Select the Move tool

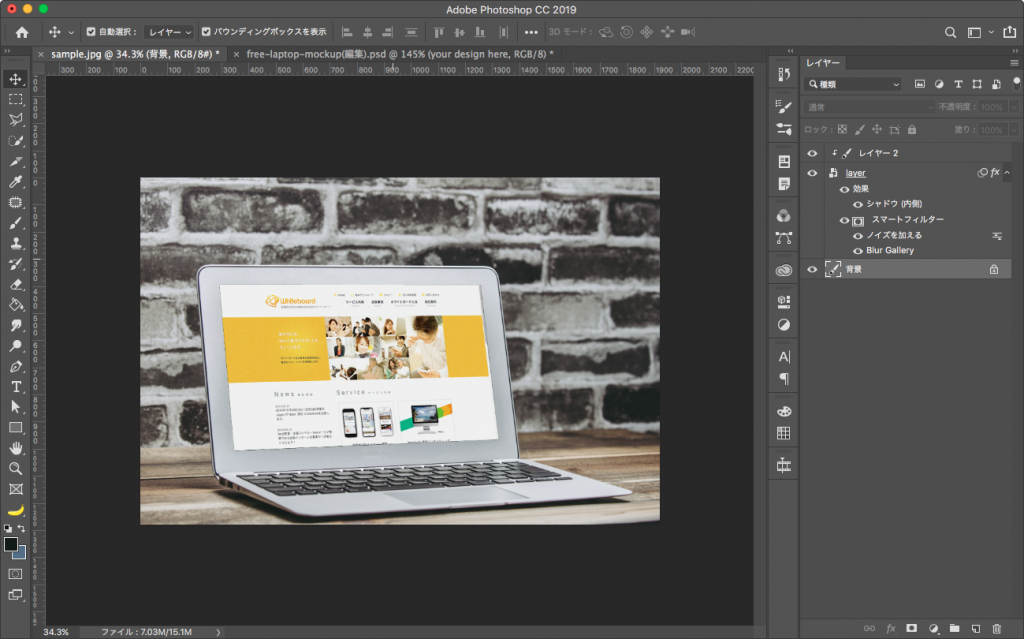(x=13, y=77)
